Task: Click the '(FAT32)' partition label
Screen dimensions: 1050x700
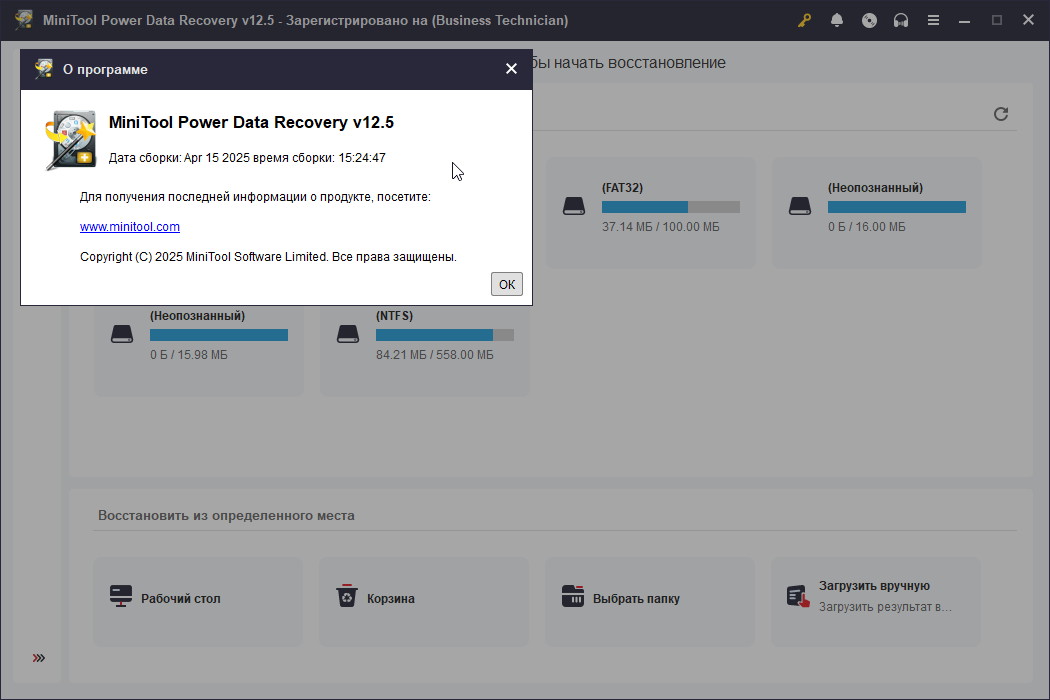Action: click(x=622, y=188)
